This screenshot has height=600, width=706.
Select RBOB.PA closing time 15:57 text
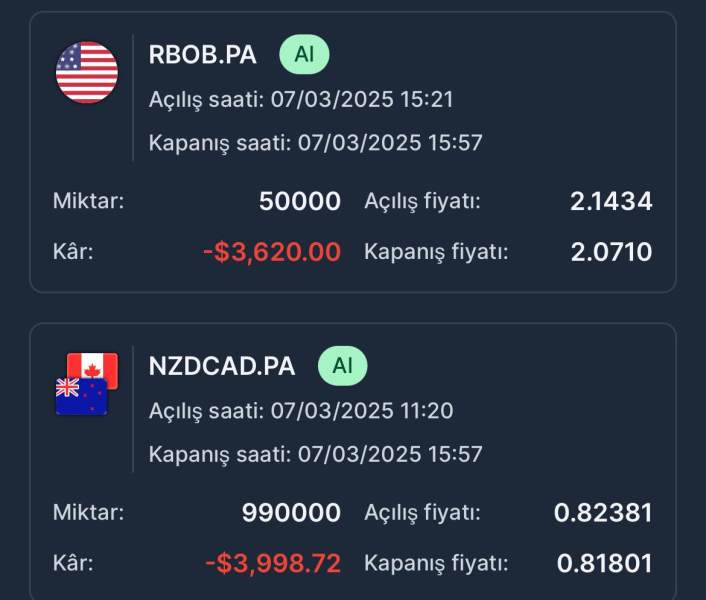[x=315, y=143]
